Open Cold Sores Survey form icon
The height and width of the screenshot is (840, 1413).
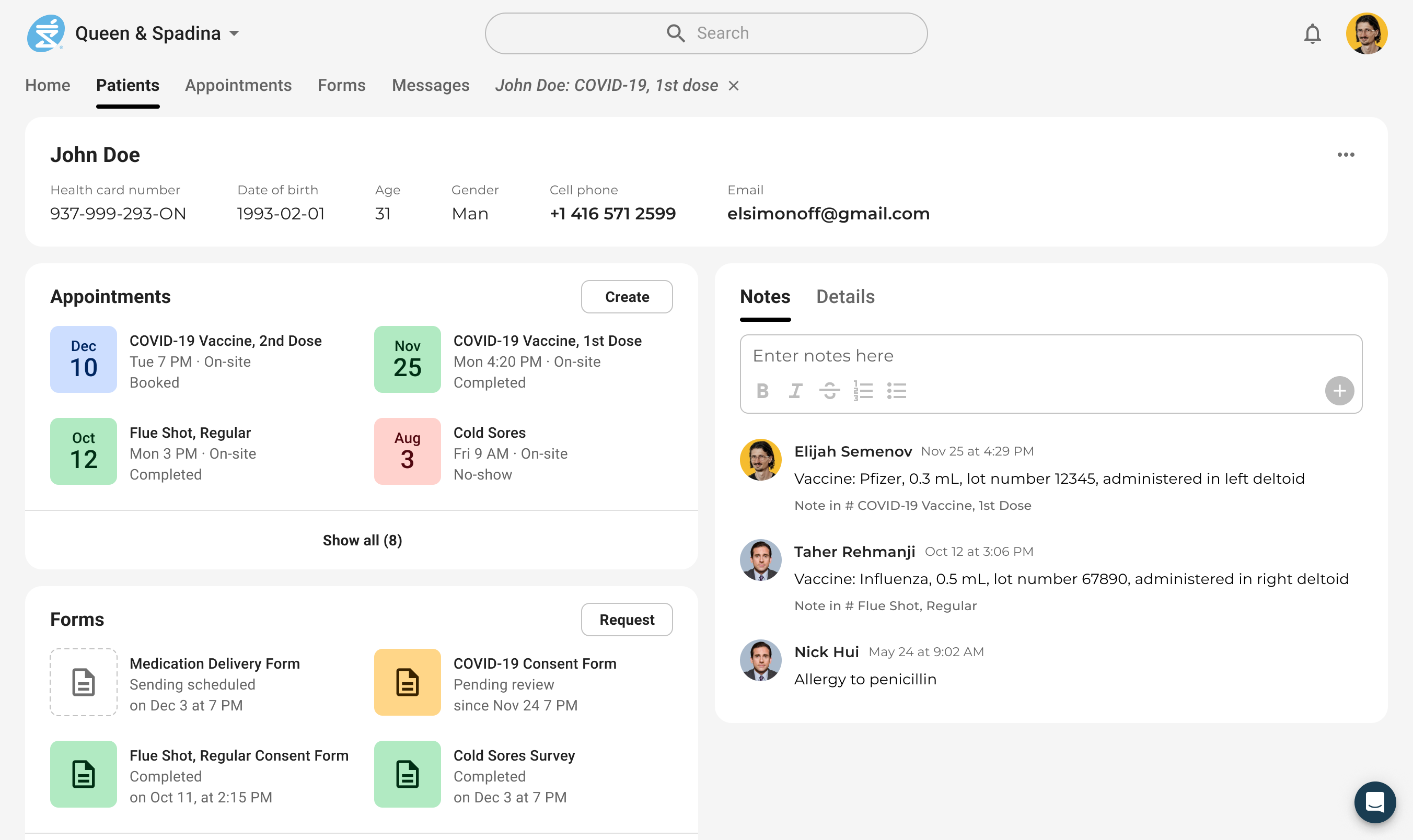click(x=407, y=774)
